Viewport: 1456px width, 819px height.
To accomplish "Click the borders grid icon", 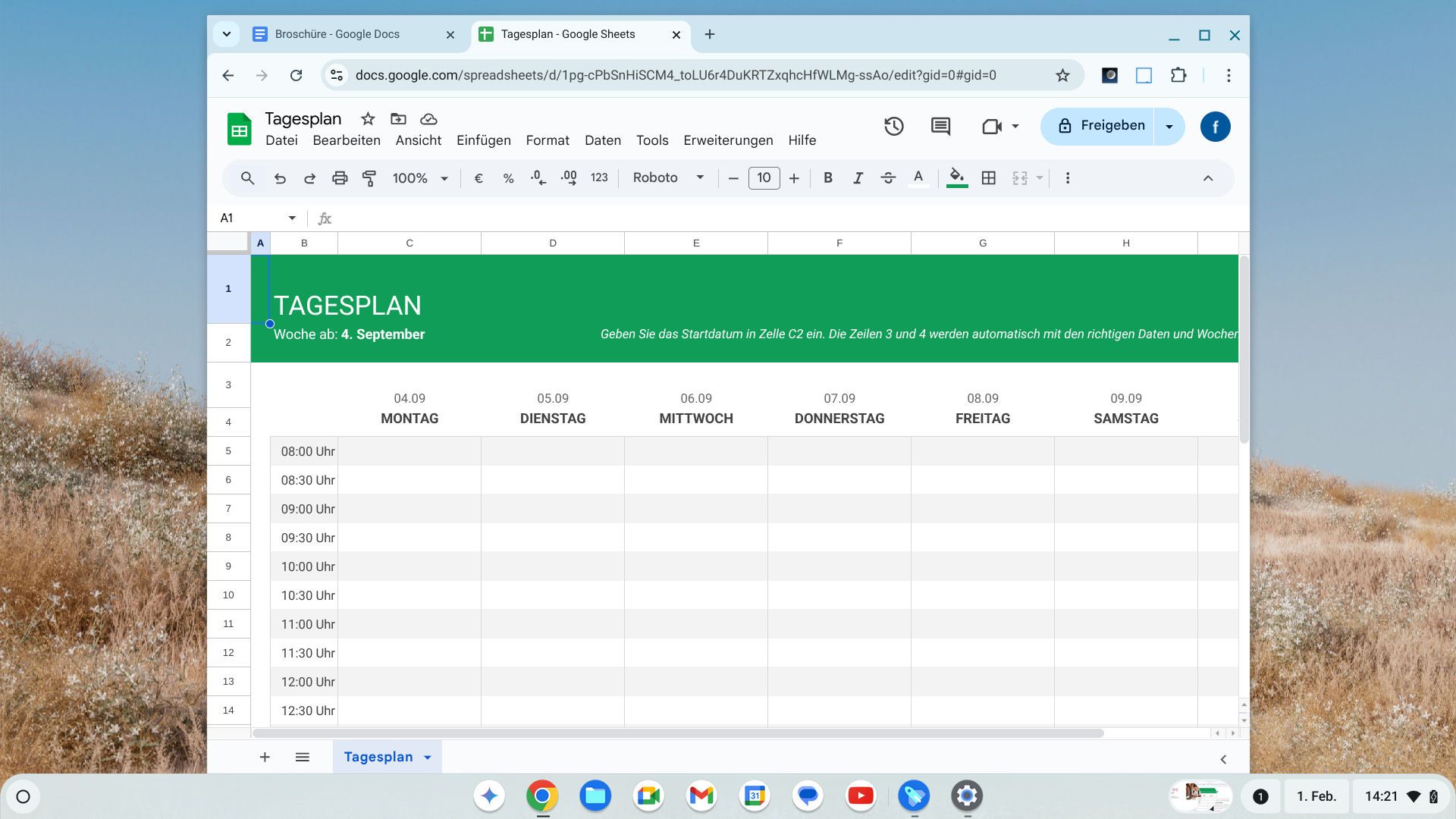I will 989,178.
